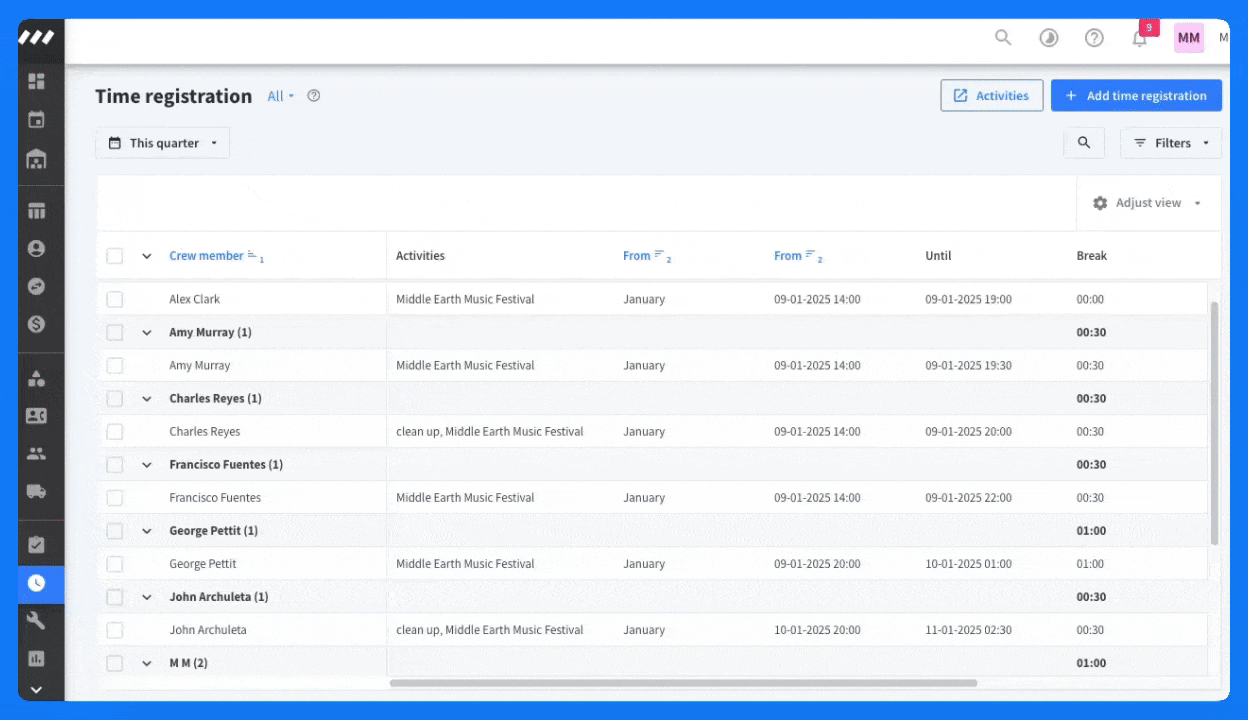This screenshot has width=1248, height=720.
Task: Click the horizontal scrollbar below the table
Action: [x=683, y=683]
